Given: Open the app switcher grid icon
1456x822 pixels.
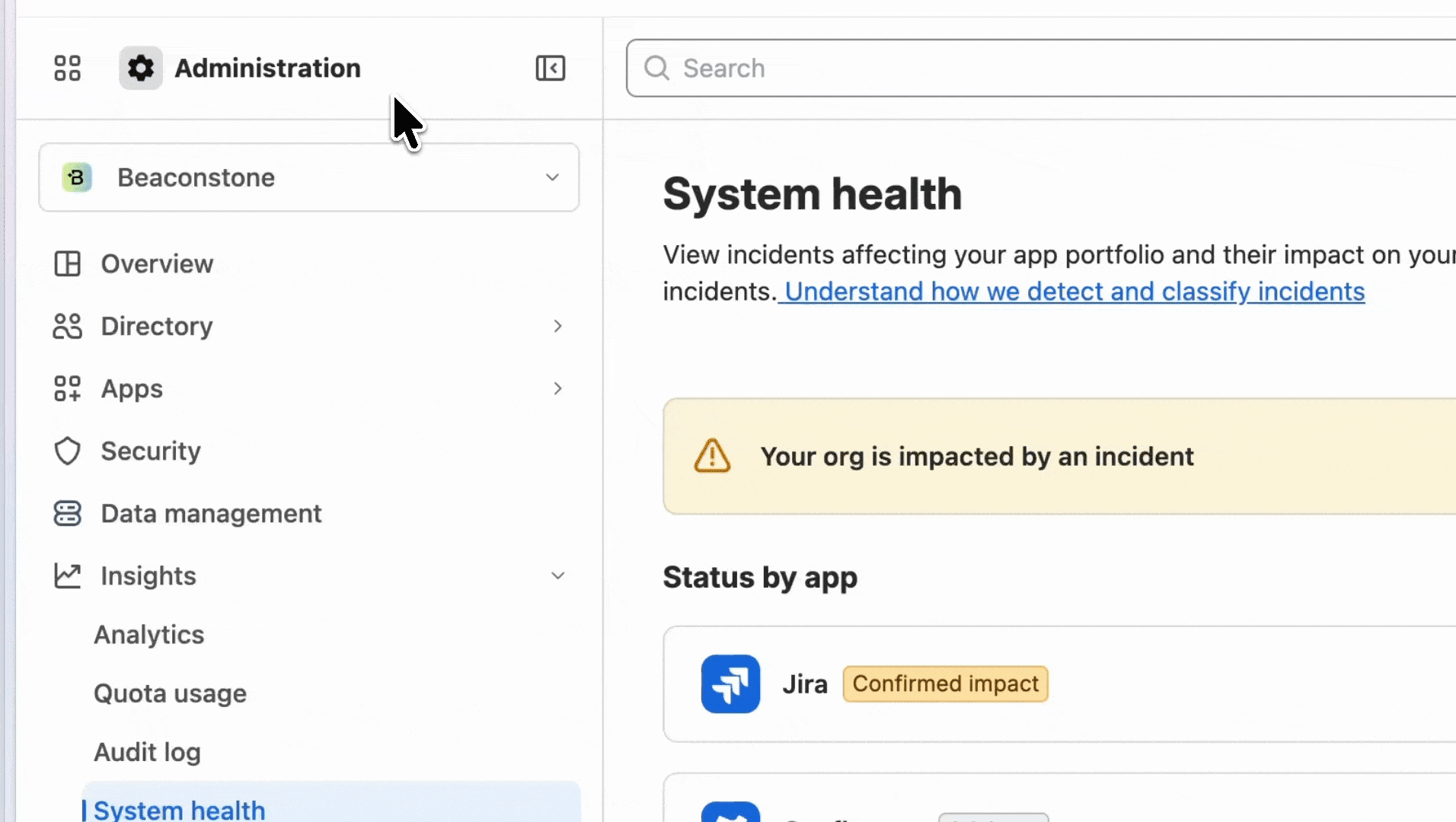Looking at the screenshot, I should click(67, 68).
